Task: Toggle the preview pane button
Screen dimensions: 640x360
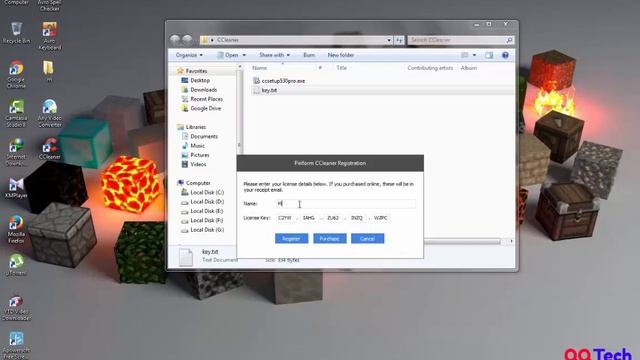Action: (x=489, y=55)
